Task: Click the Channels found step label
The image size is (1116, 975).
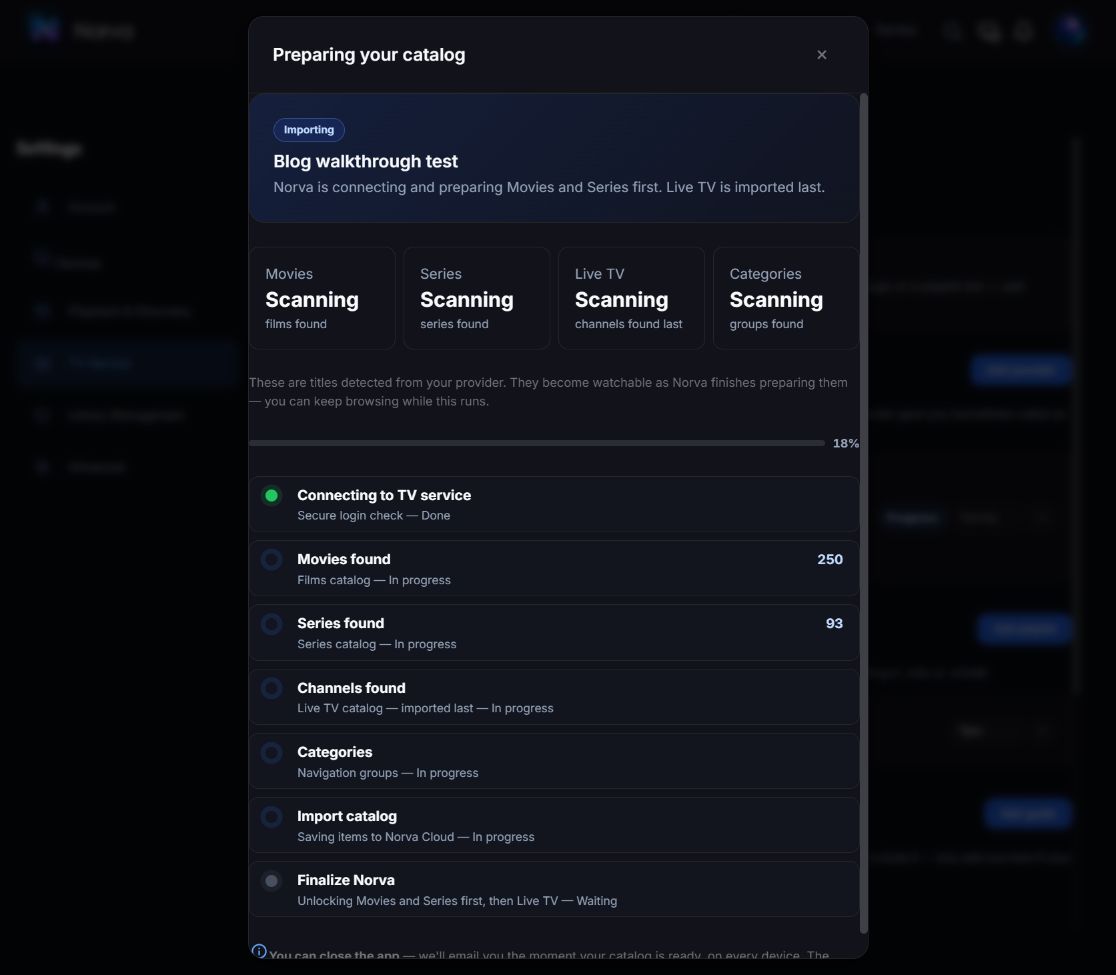Action: pyautogui.click(x=351, y=688)
